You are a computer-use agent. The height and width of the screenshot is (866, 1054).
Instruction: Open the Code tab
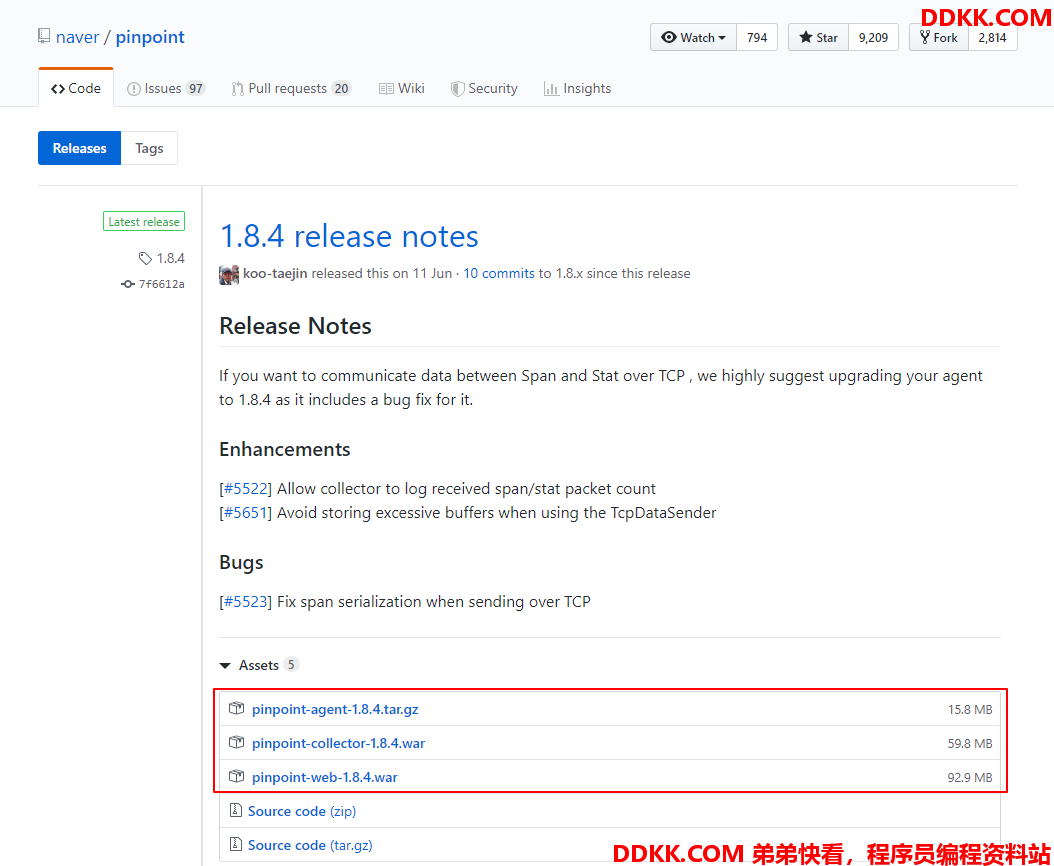[x=76, y=88]
